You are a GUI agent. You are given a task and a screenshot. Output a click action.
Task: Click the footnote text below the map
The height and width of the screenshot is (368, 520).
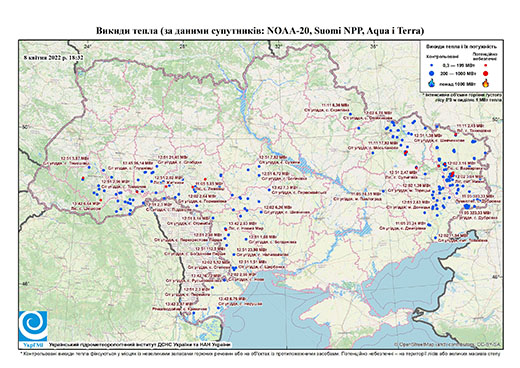click(x=260, y=353)
